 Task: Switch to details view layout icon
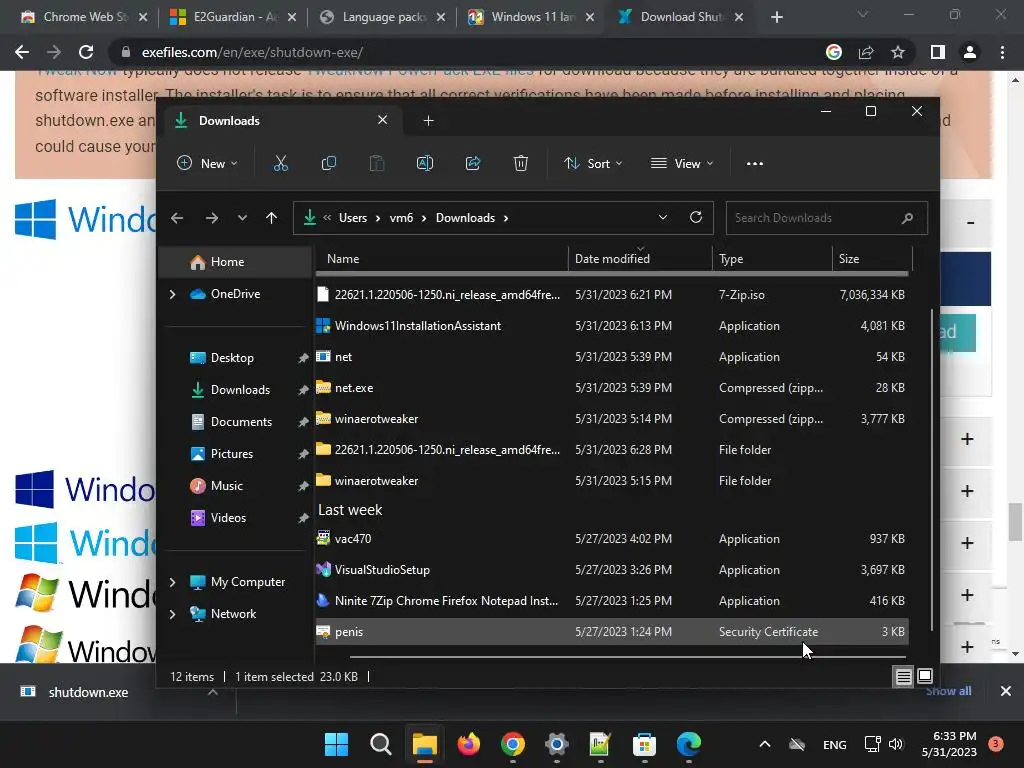(903, 677)
